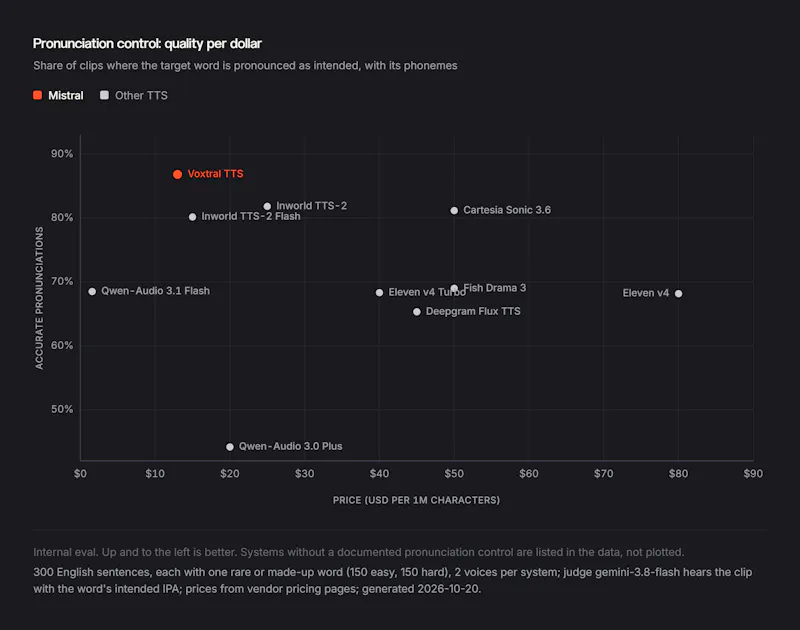Screen dimensions: 800x630
Task: Click the $50 x-axis tick label
Action: (x=454, y=474)
